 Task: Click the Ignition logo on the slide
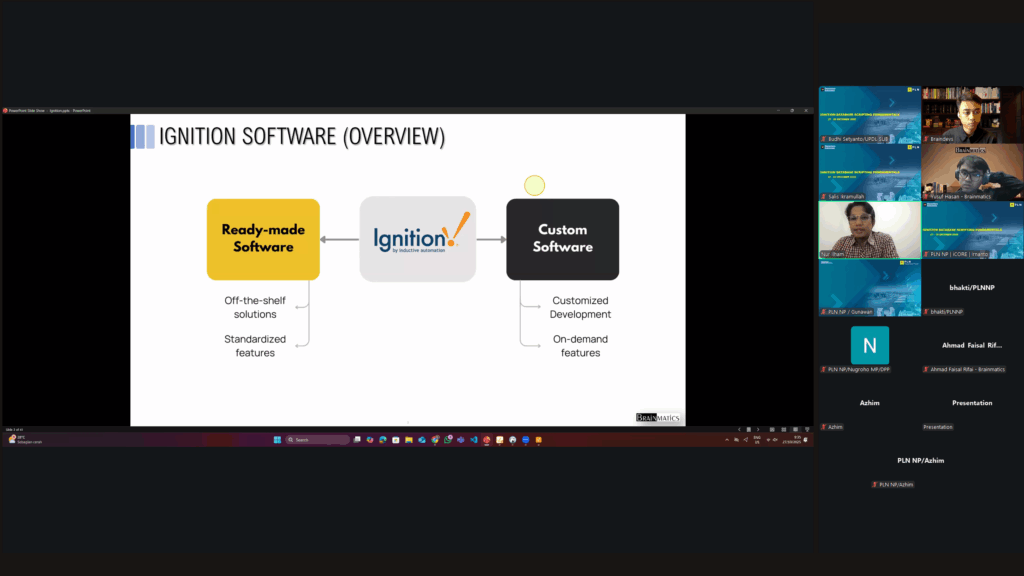coord(418,238)
